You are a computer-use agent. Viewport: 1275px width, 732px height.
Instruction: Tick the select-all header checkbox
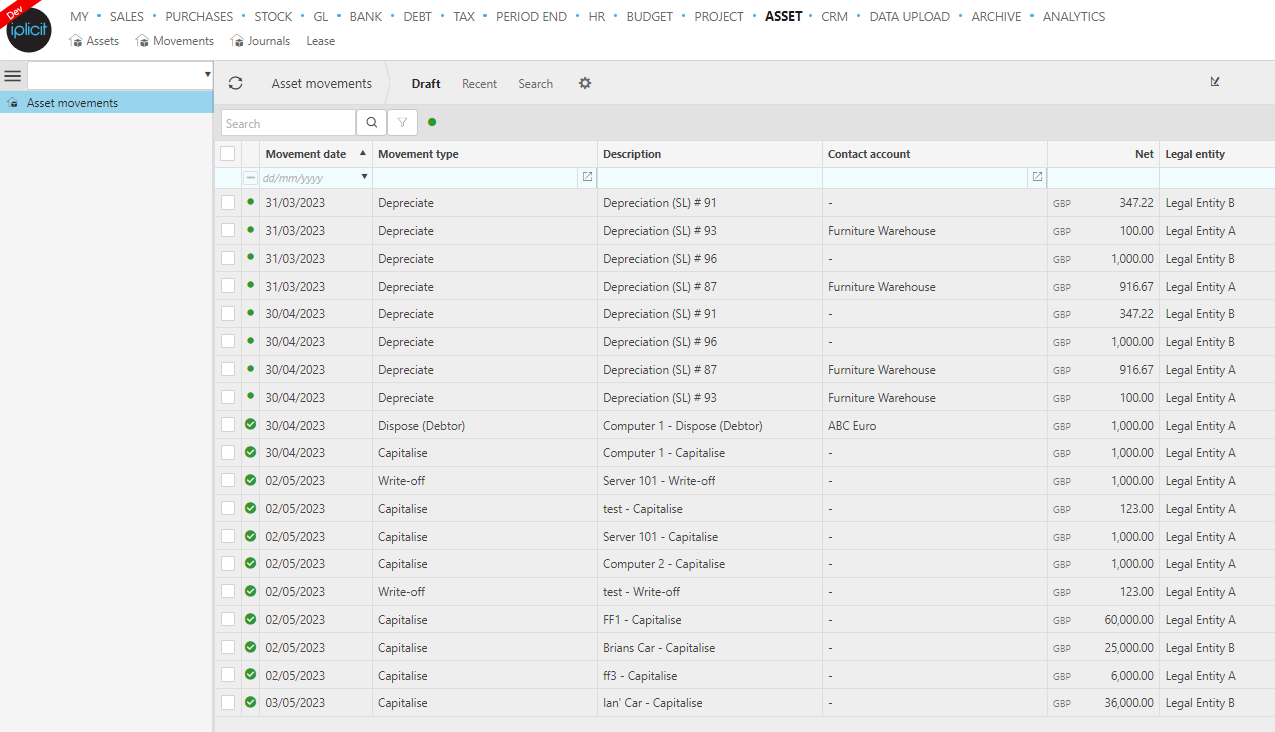[x=228, y=154]
